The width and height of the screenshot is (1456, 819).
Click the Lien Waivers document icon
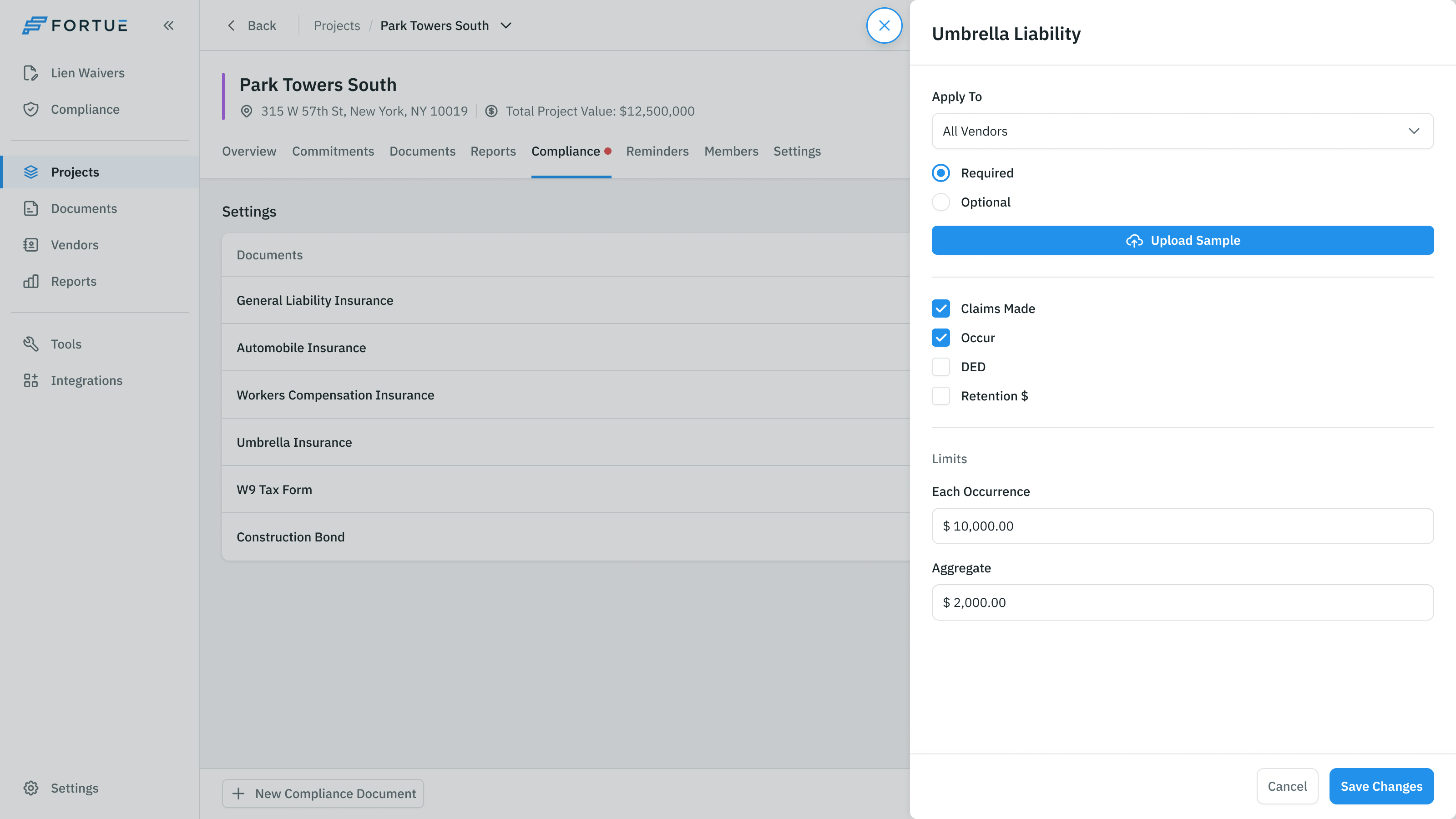[30, 73]
